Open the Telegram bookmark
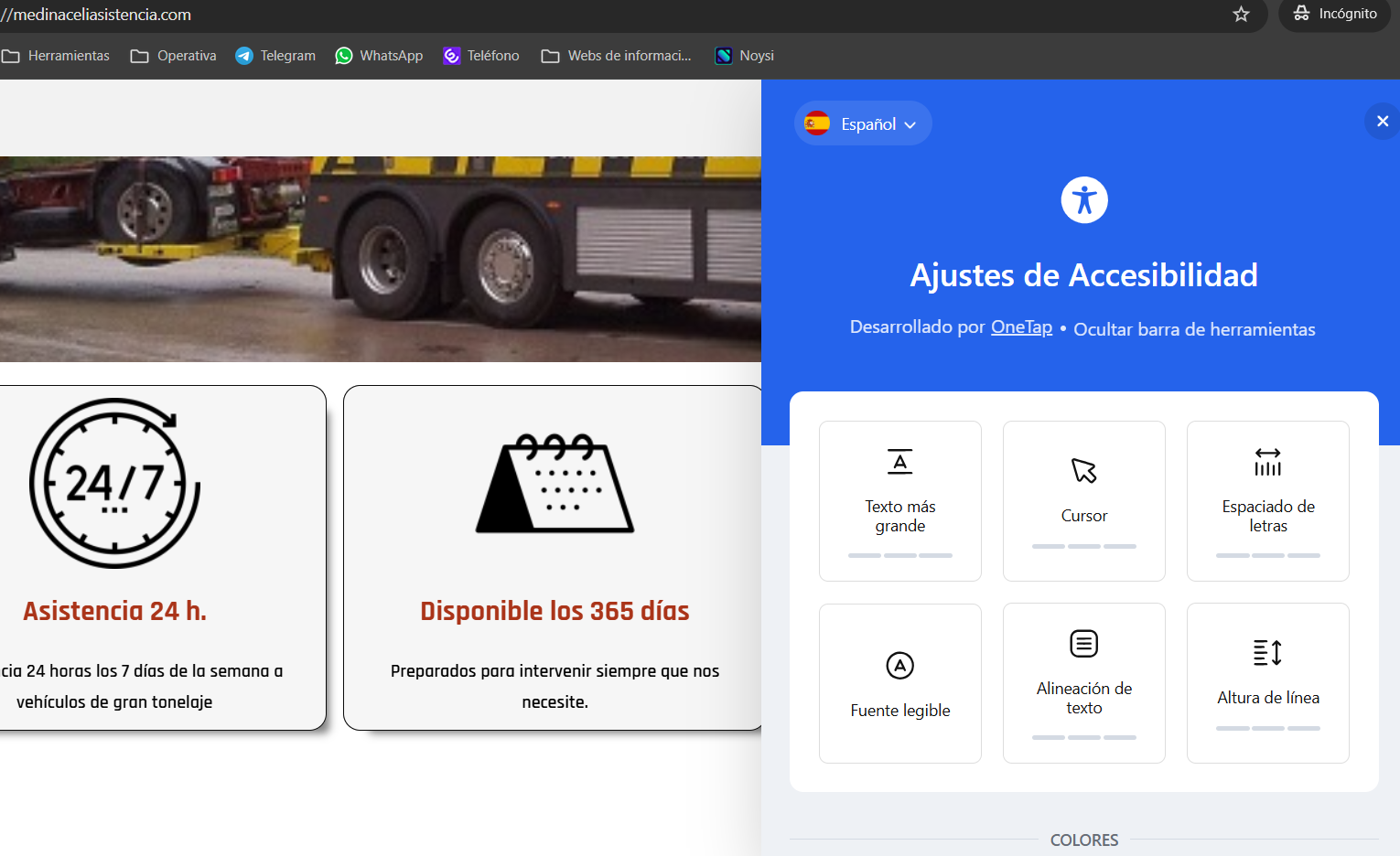Screen dimensions: 1400x856 pyautogui.click(x=275, y=56)
